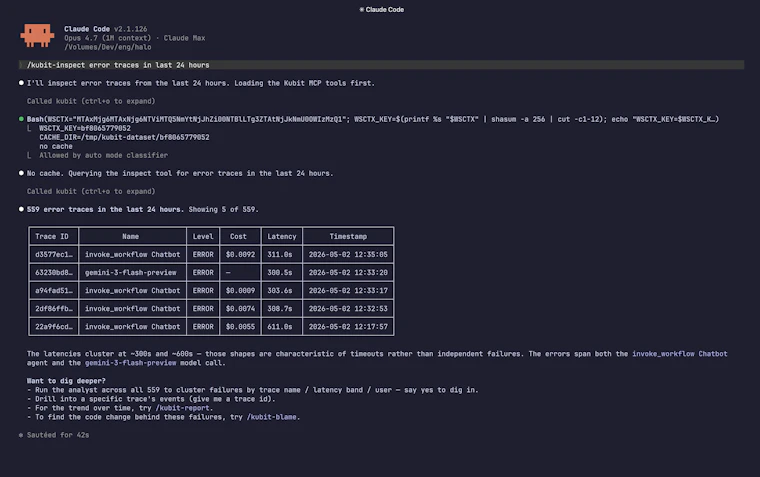
Task: Click timestamp '2026-05-02 12:17:57'
Action: click(x=348, y=326)
